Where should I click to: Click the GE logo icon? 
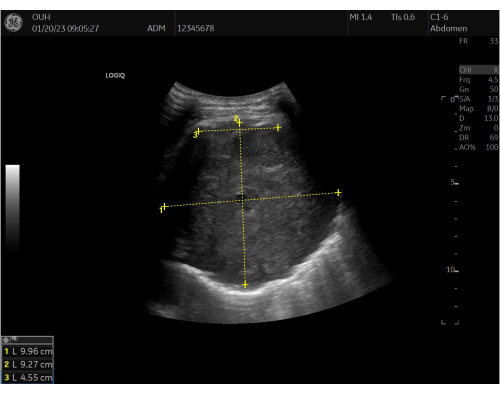pyautogui.click(x=13, y=23)
